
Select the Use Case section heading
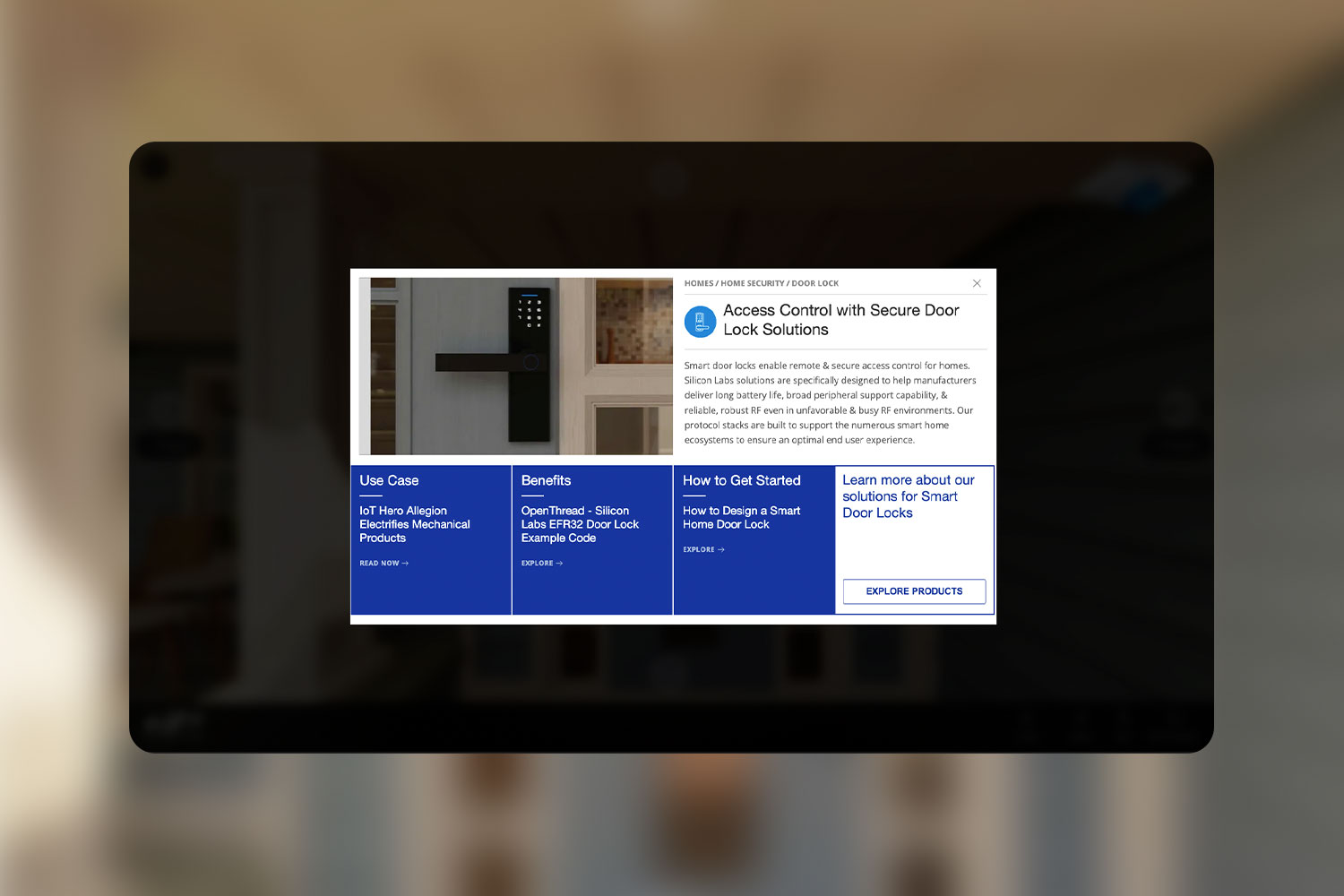tap(388, 480)
